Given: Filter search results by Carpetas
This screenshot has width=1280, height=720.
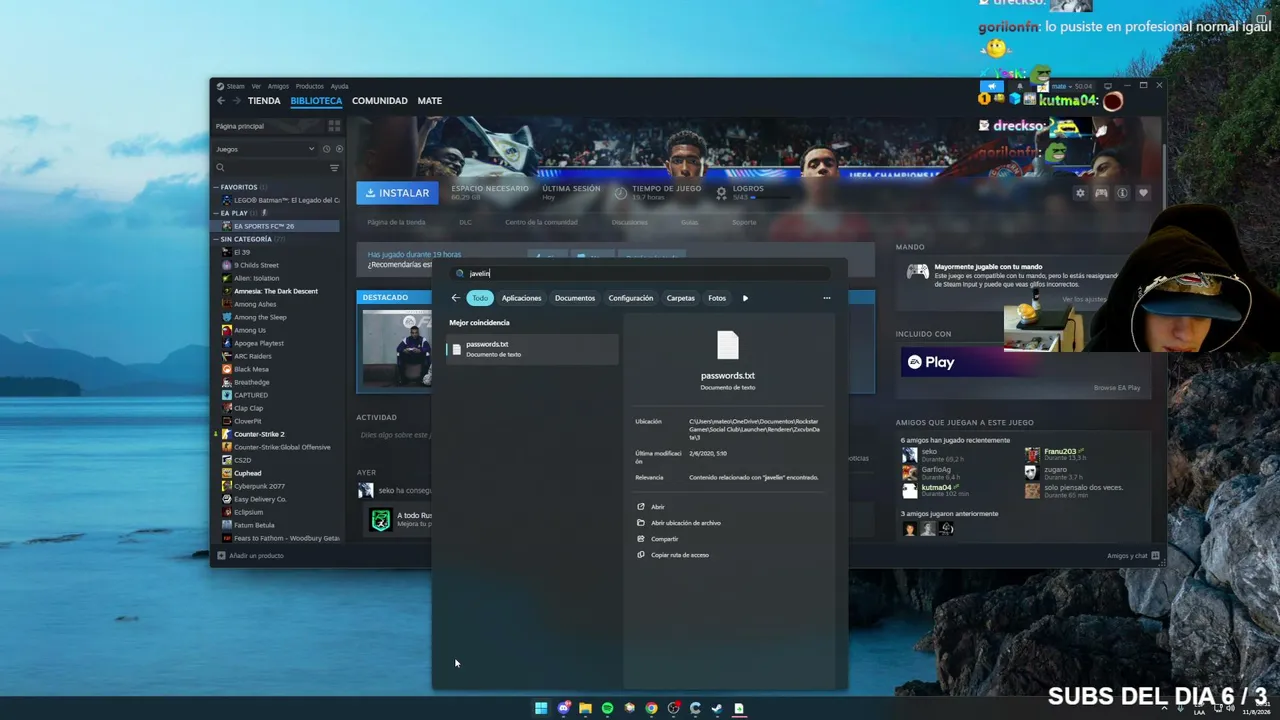Looking at the screenshot, I should point(681,298).
